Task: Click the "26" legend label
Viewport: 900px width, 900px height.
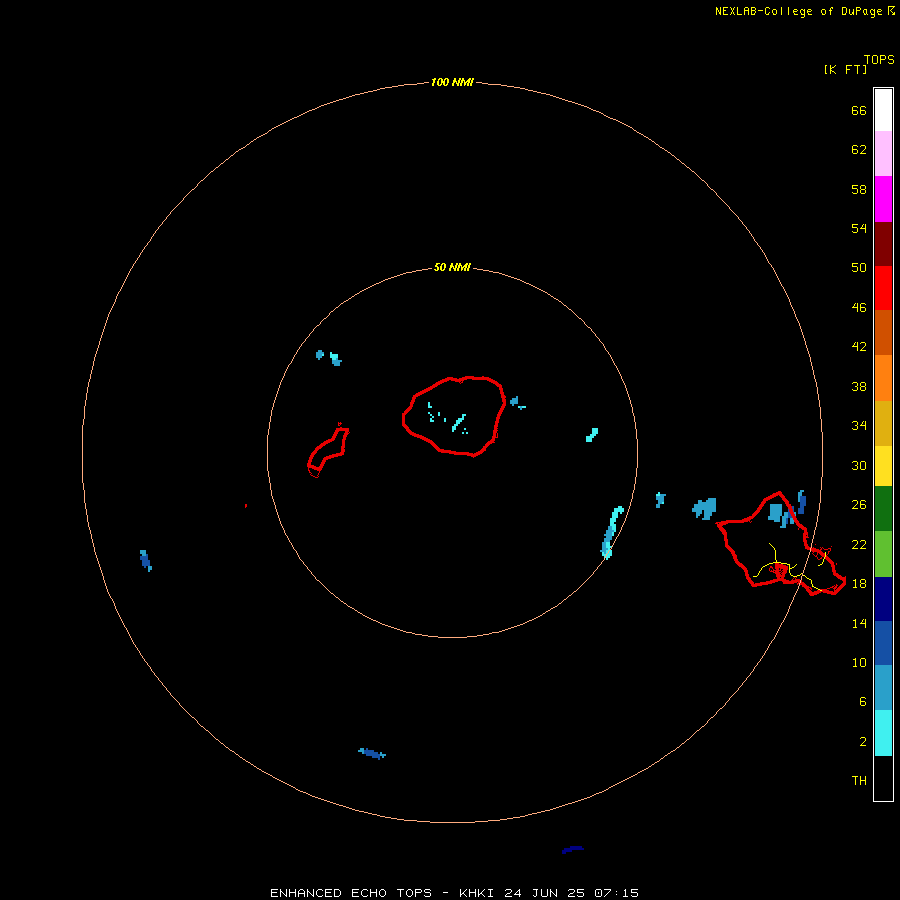Action: [859, 505]
